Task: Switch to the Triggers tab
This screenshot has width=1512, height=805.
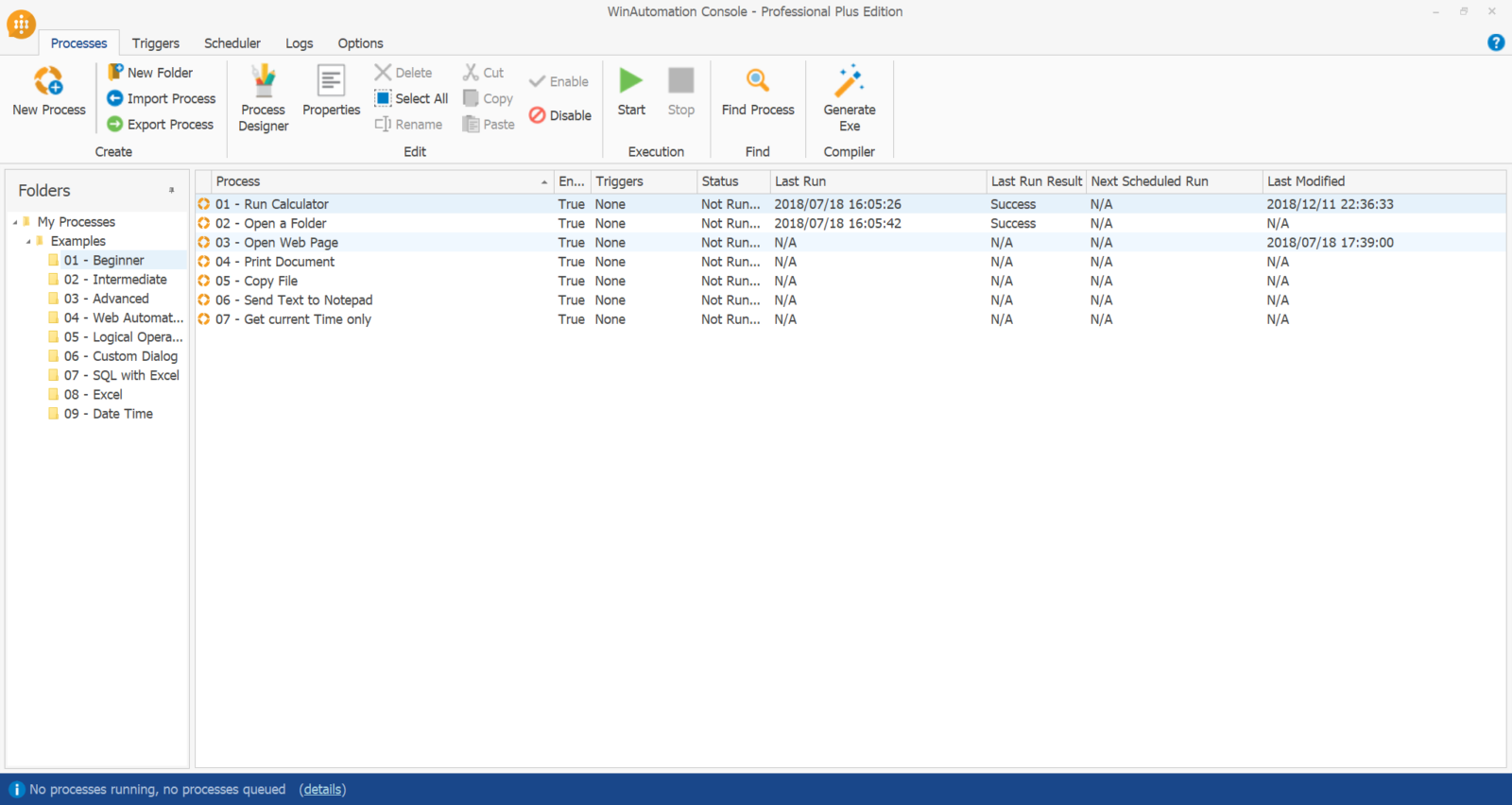Action: 155,43
